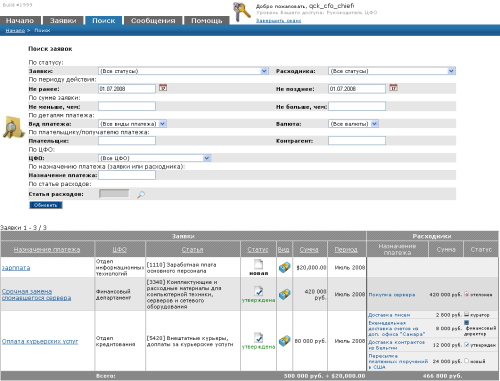Viewport: 500px width, 381px height.
Task: Click the Не ранее date field
Action: (127, 89)
